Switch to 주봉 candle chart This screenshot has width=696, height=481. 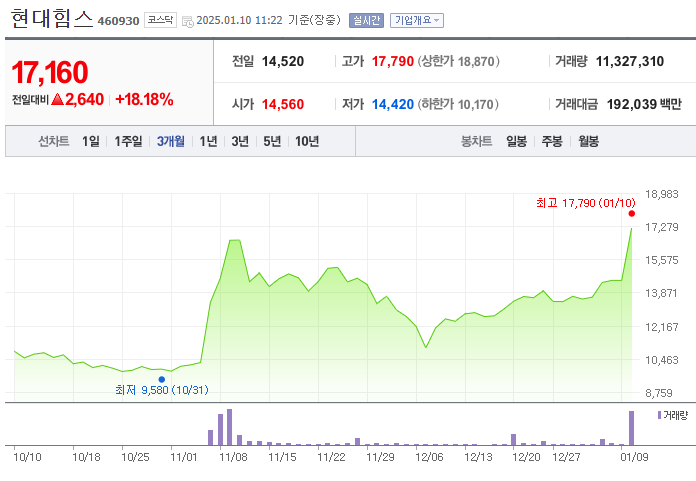pos(552,141)
